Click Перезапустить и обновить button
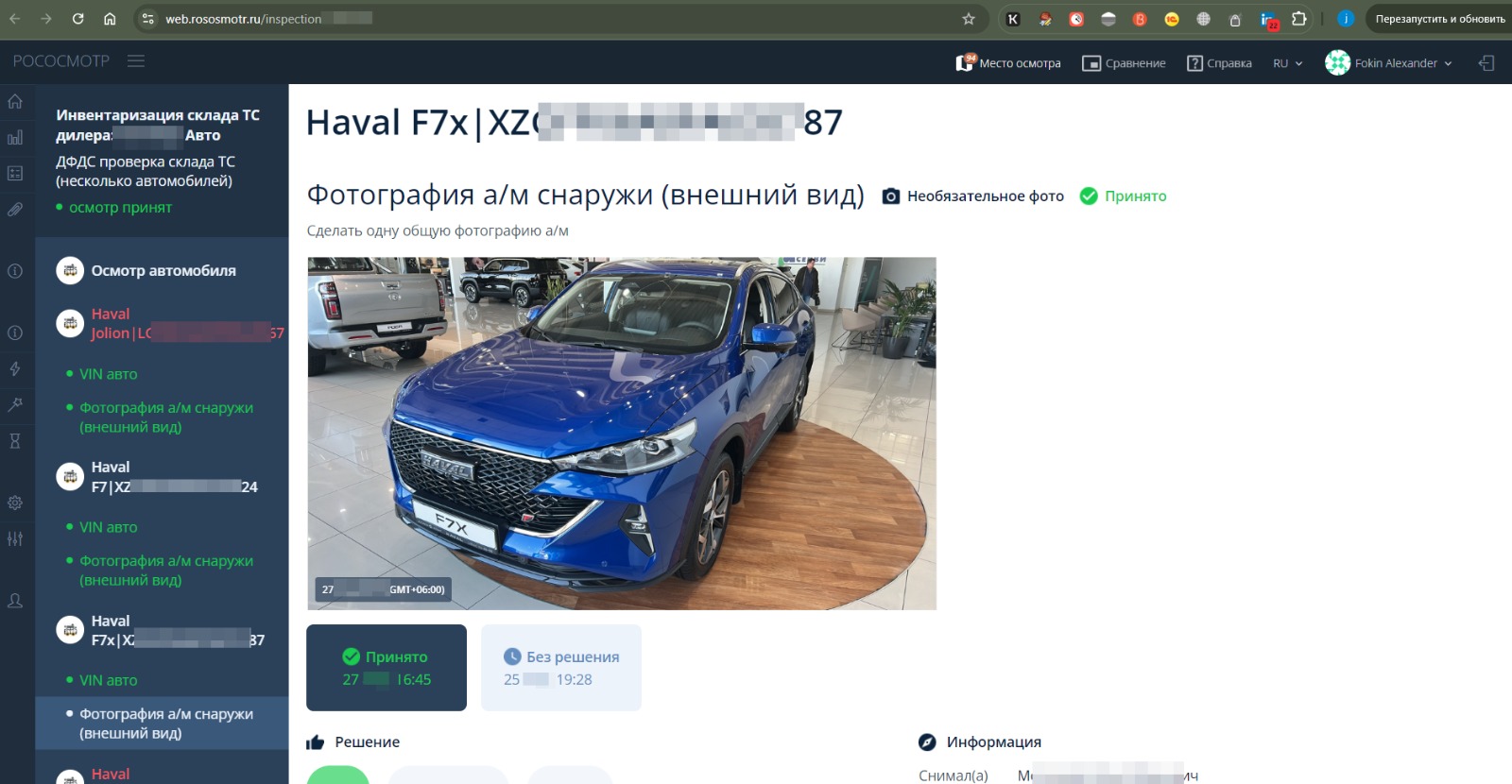This screenshot has height=784, width=1512. click(x=1439, y=19)
